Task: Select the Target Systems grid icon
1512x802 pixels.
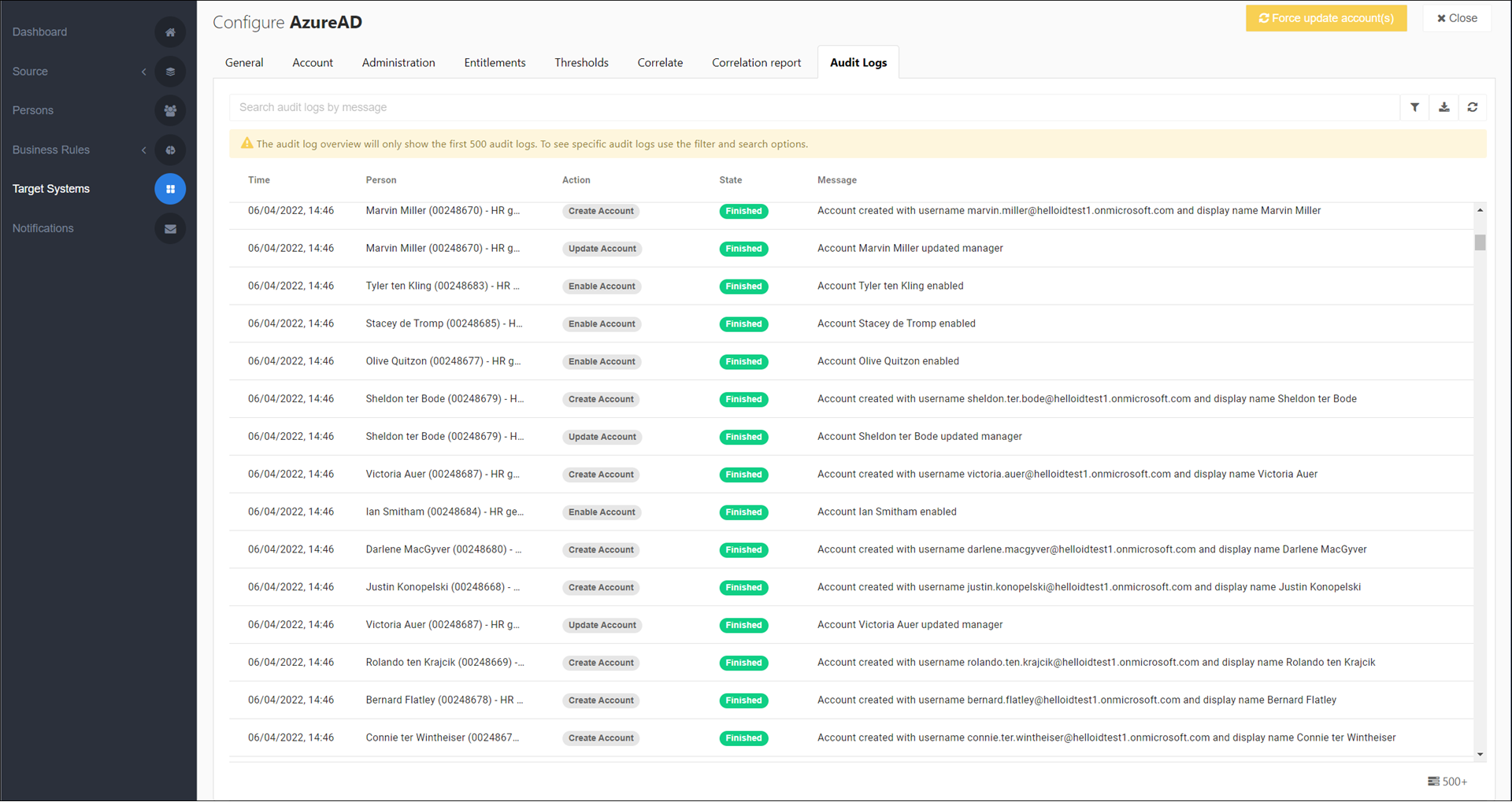Action: tap(170, 189)
